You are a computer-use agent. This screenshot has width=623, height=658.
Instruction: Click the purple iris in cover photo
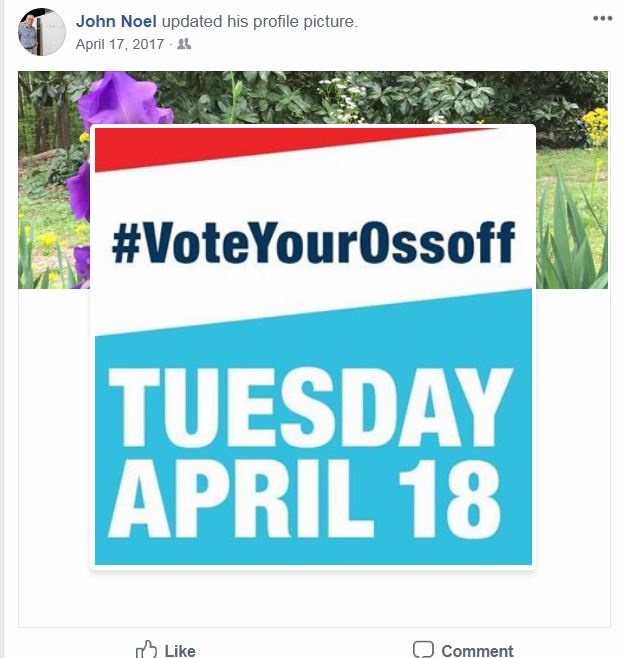coord(122,99)
